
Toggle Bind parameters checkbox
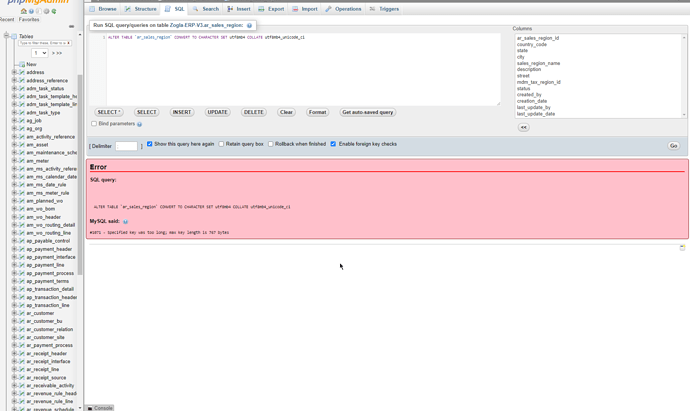click(94, 124)
